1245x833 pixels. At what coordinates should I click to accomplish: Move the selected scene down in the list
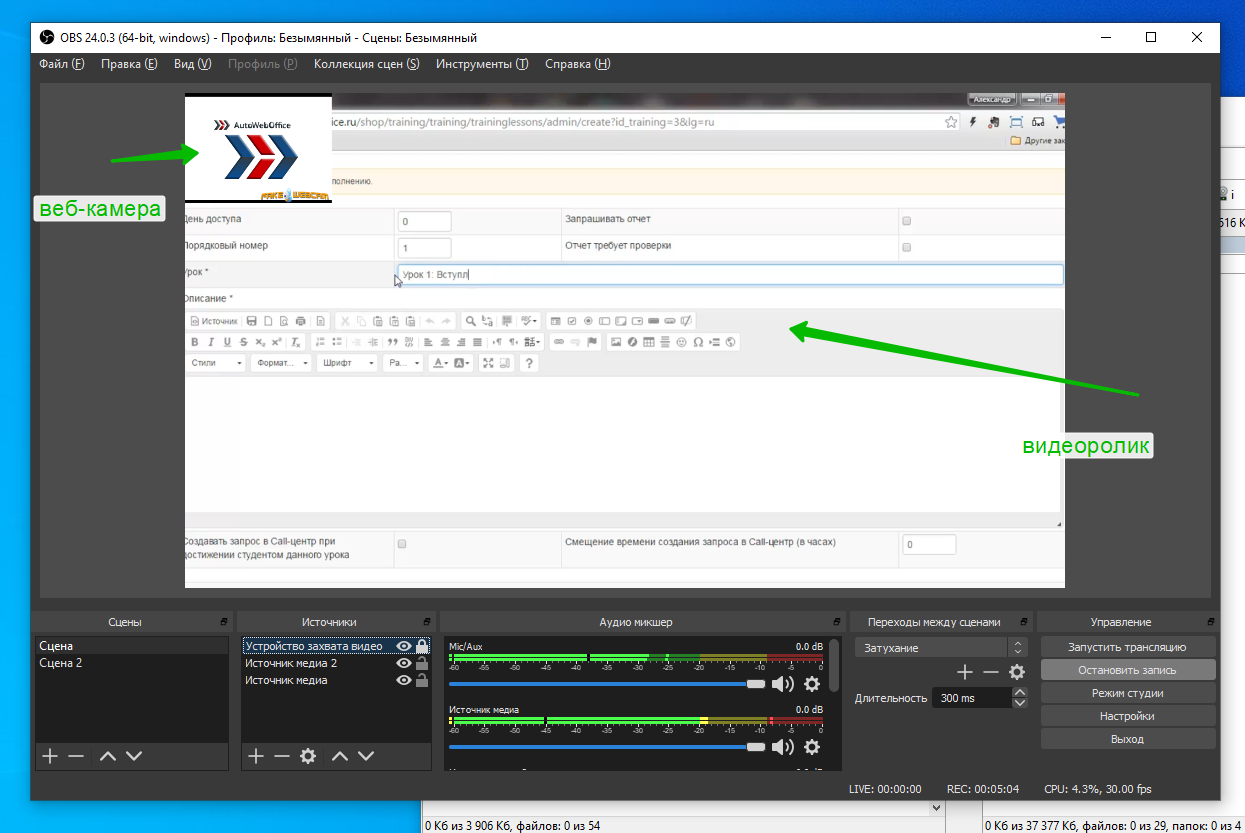tap(134, 756)
